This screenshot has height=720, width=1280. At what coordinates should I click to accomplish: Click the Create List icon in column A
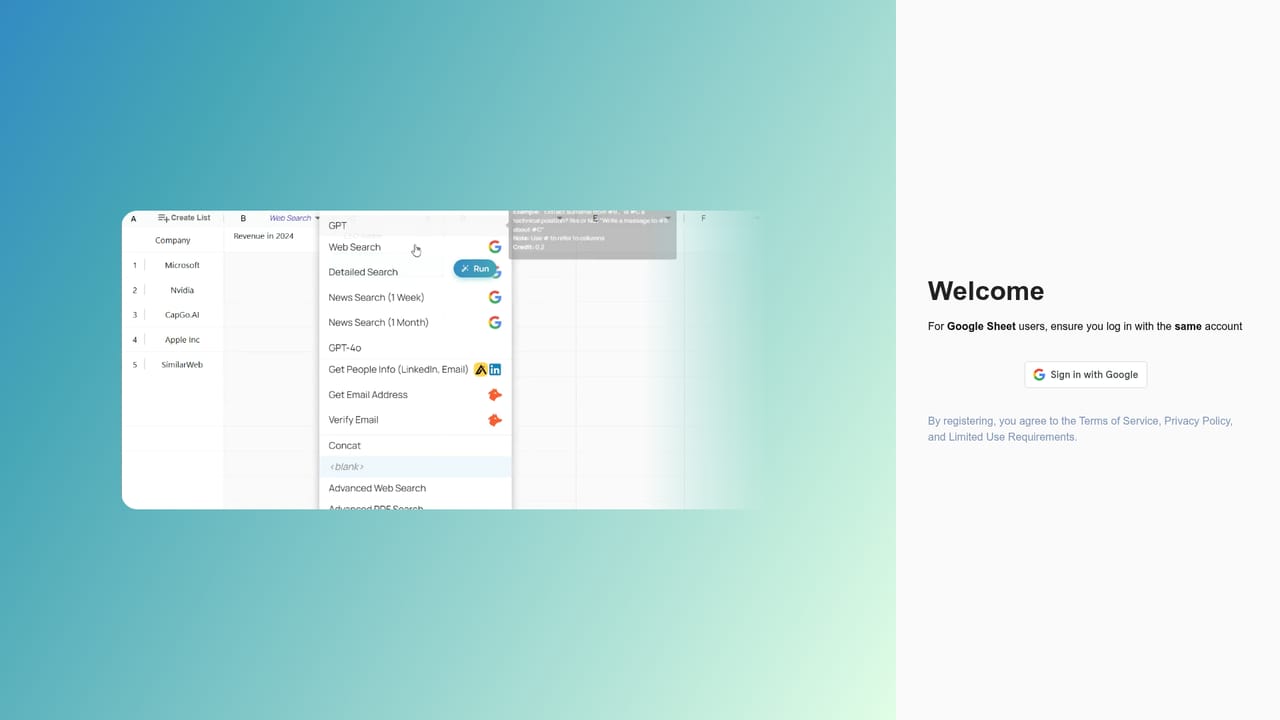click(164, 218)
